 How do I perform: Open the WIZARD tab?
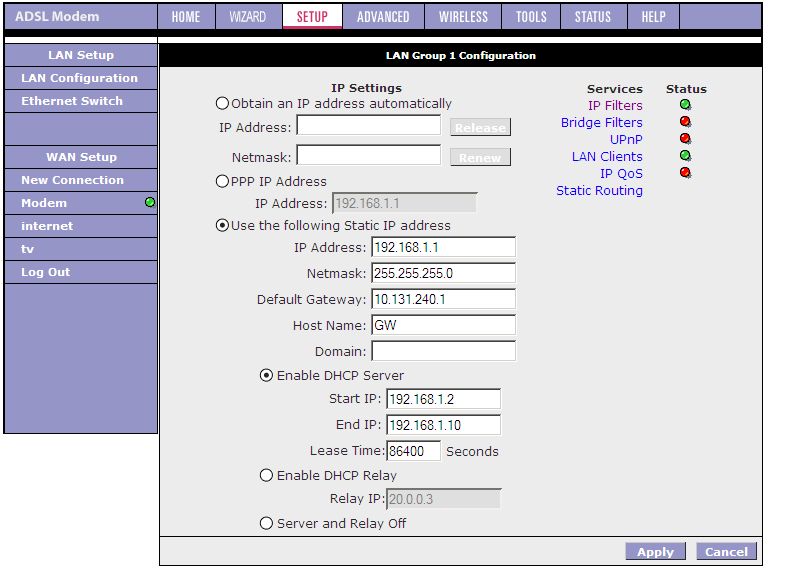pos(248,17)
